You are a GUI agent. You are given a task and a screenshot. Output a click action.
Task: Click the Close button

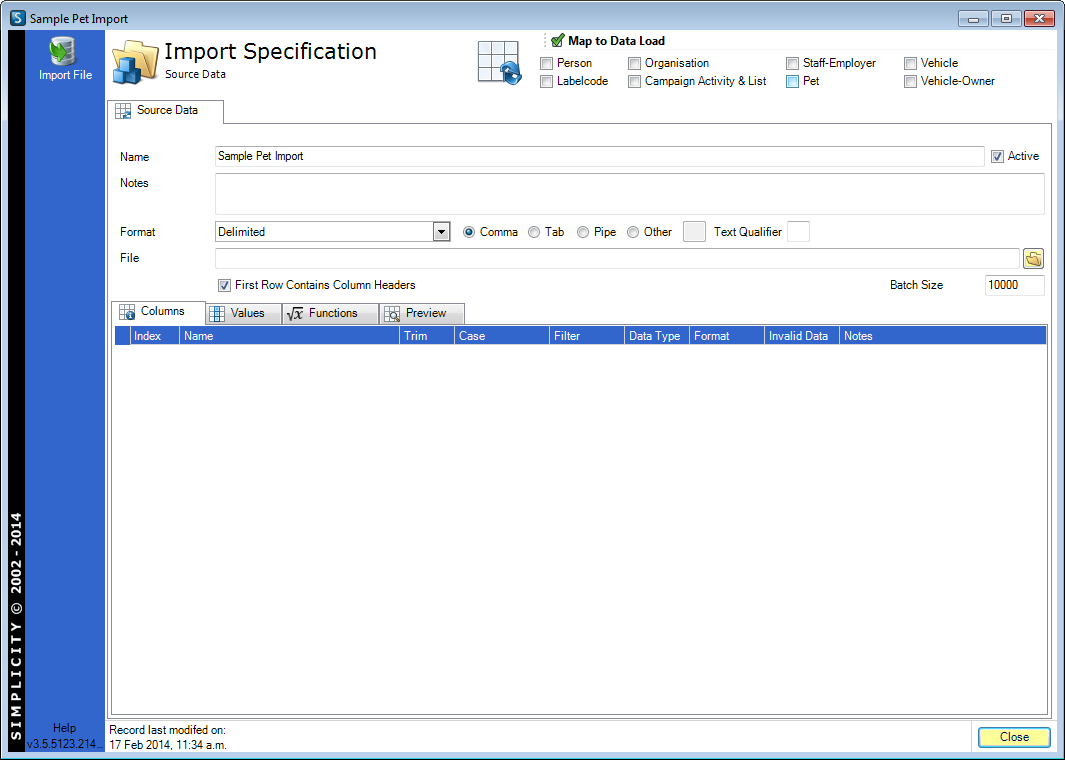pyautogui.click(x=1014, y=737)
